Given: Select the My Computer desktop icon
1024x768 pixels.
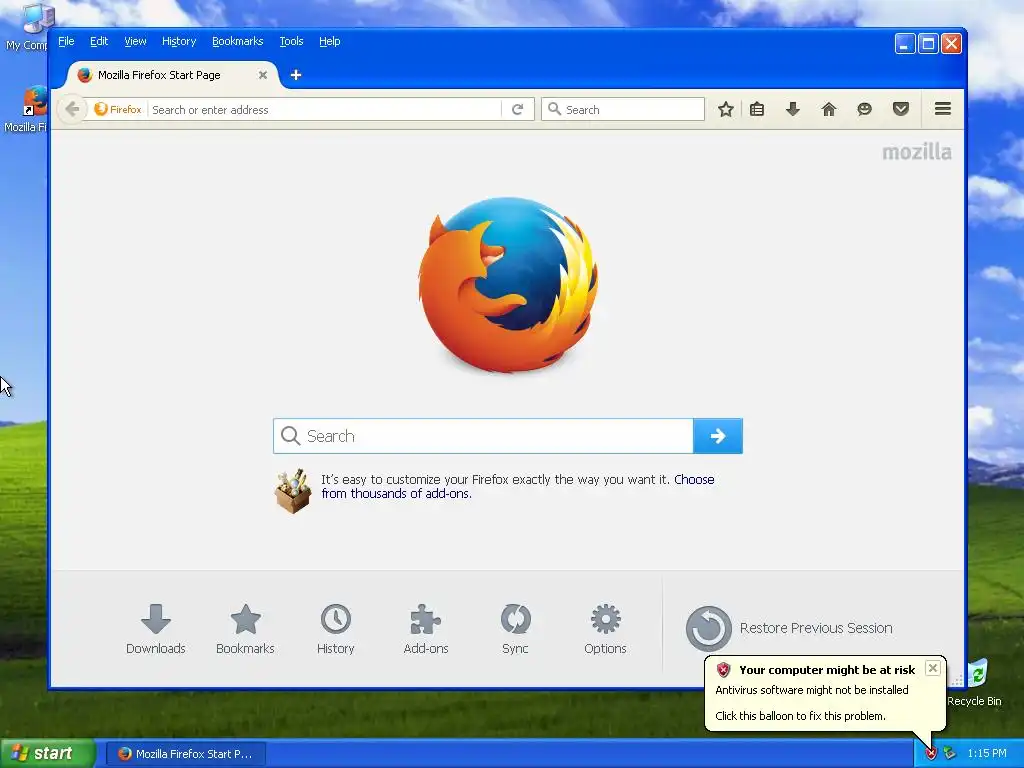Looking at the screenshot, I should (x=26, y=27).
